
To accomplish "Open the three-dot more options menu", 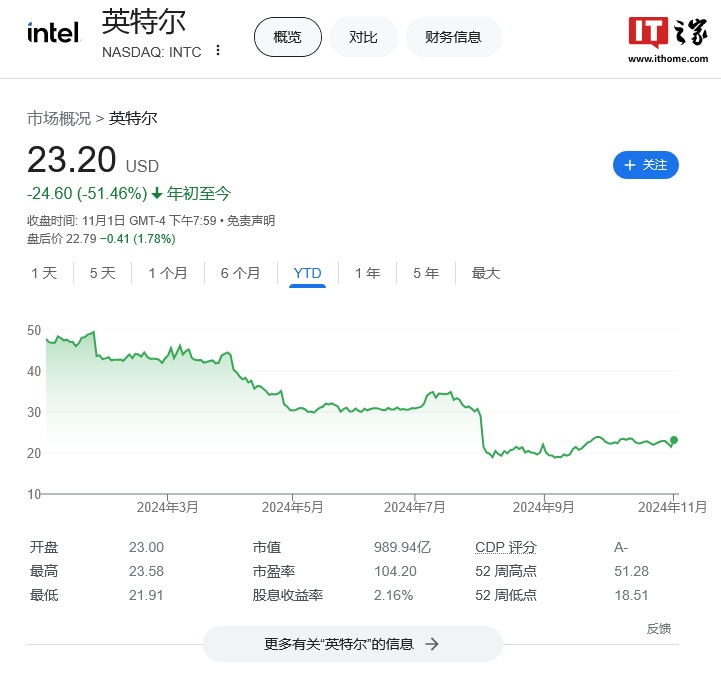I will pos(218,51).
